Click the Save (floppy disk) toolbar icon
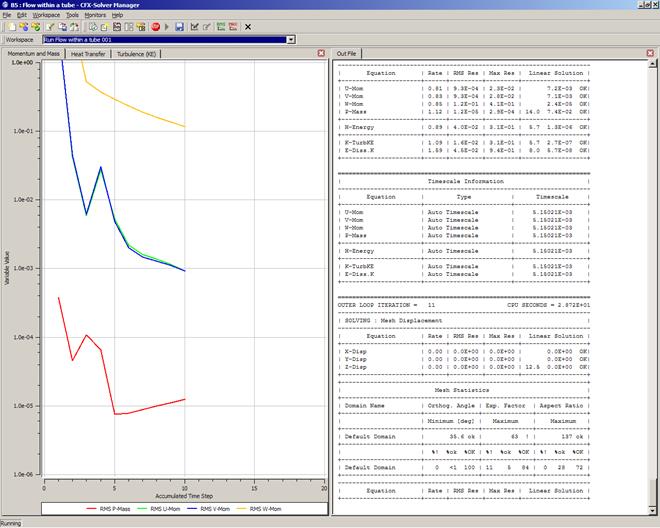This screenshot has width=660, height=528. (179, 27)
